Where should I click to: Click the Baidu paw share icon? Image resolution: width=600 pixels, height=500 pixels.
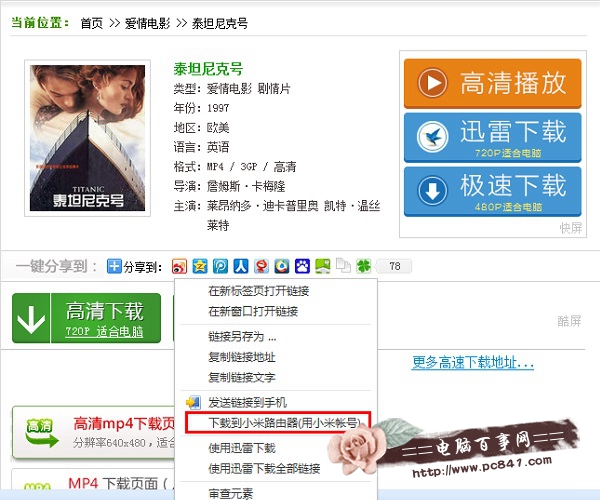[x=302, y=266]
